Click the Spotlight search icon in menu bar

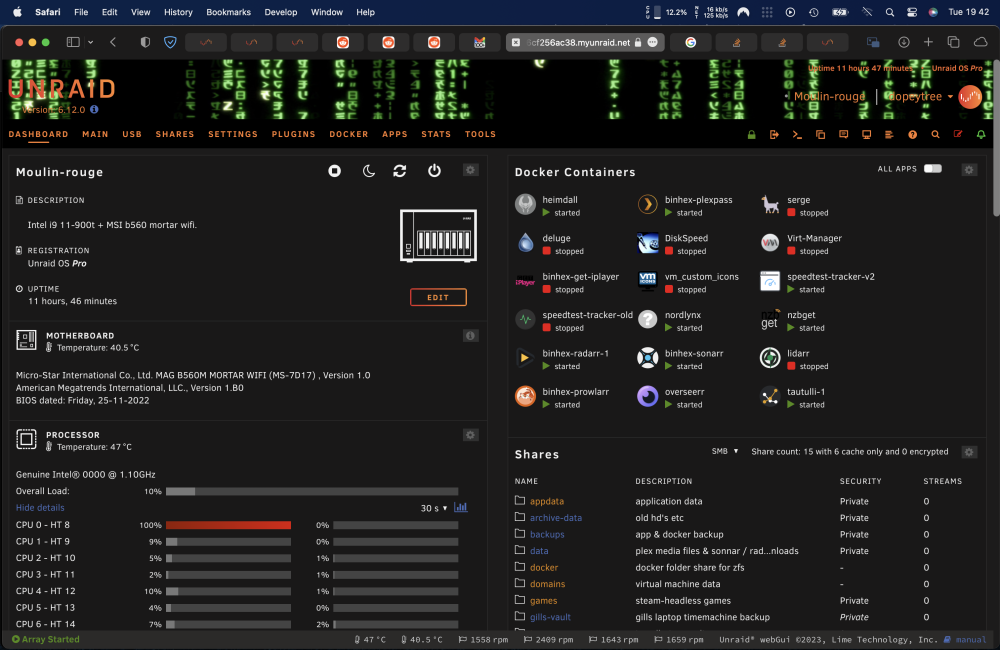(x=889, y=12)
